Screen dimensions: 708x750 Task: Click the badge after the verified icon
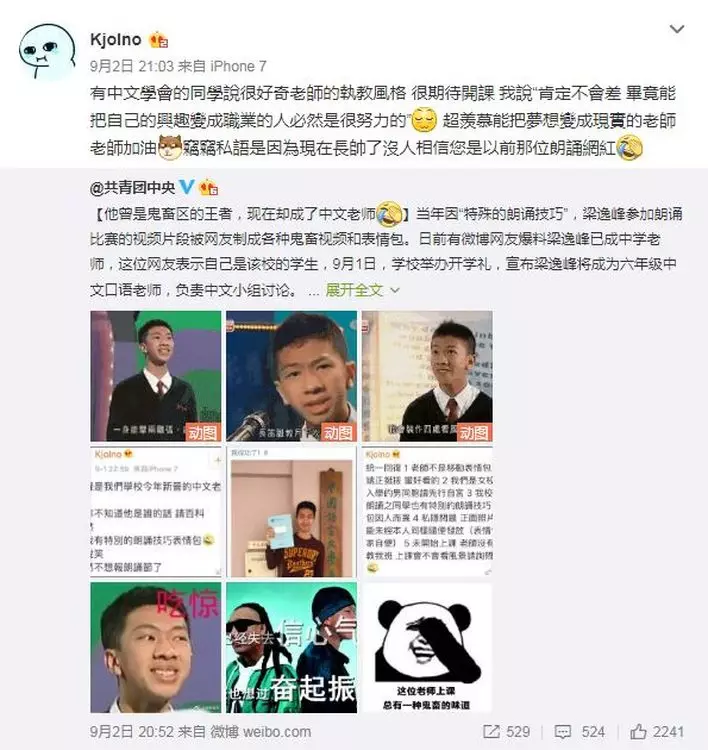click(x=209, y=188)
